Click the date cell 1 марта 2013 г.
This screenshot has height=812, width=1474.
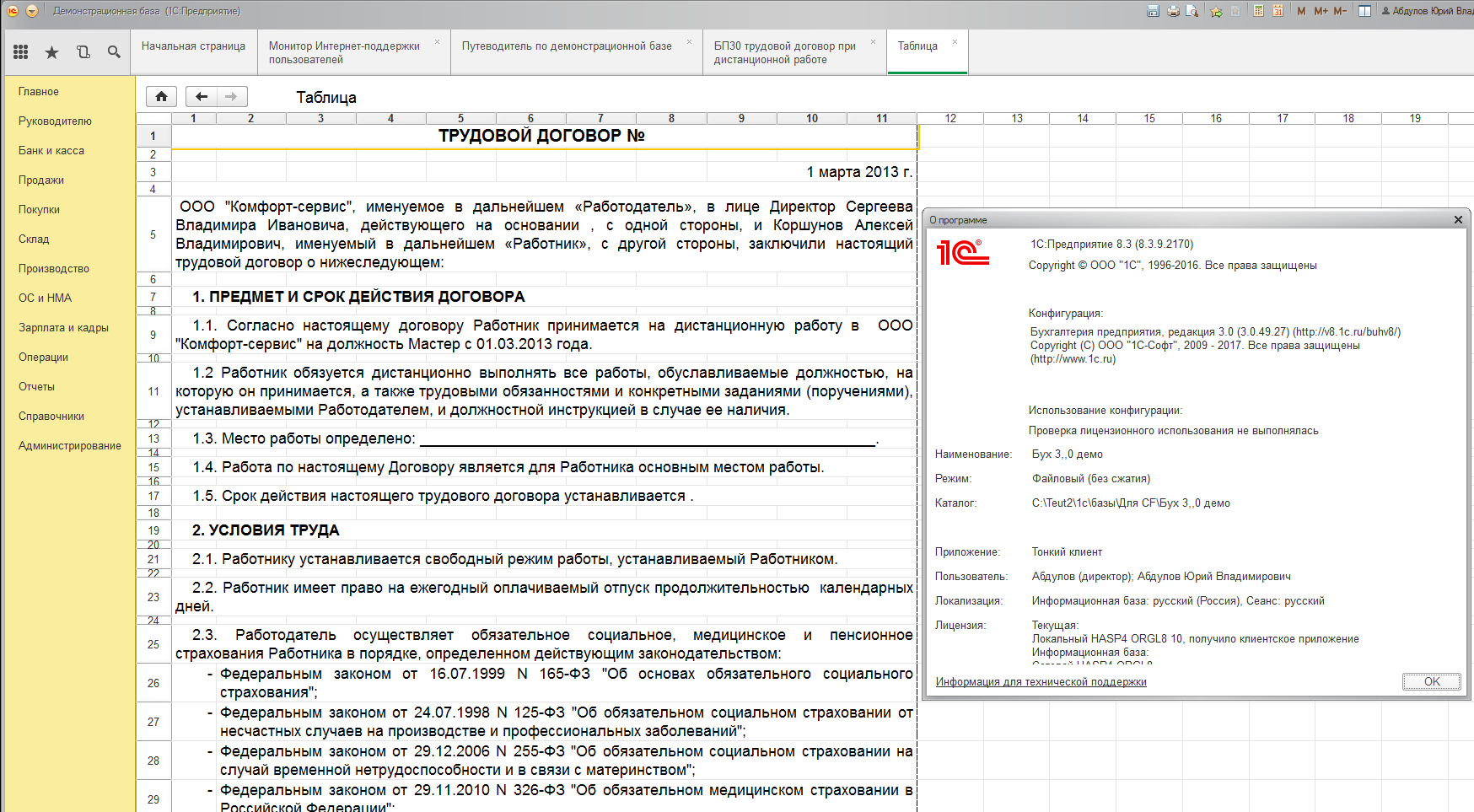click(x=859, y=172)
